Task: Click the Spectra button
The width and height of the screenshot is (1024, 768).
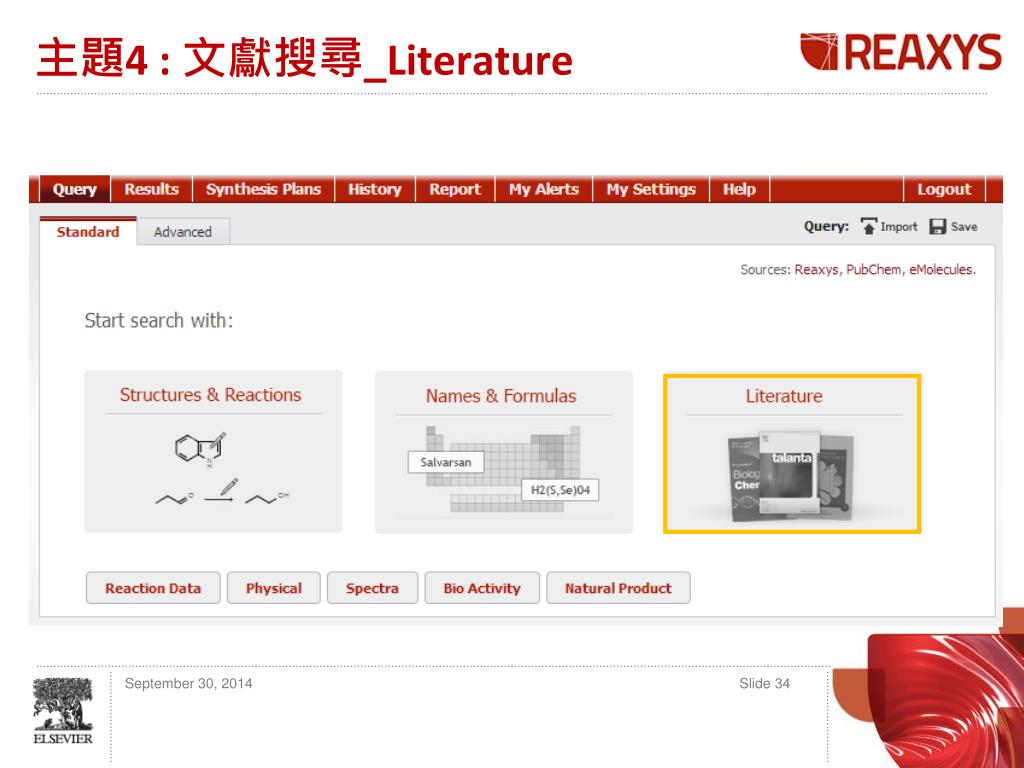Action: tap(372, 588)
